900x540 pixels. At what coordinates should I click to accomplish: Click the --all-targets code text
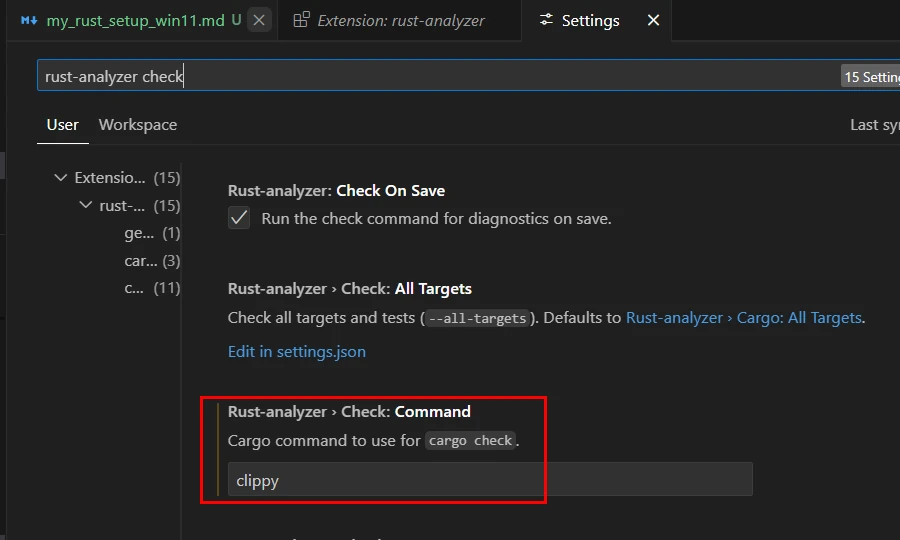[x=478, y=318]
